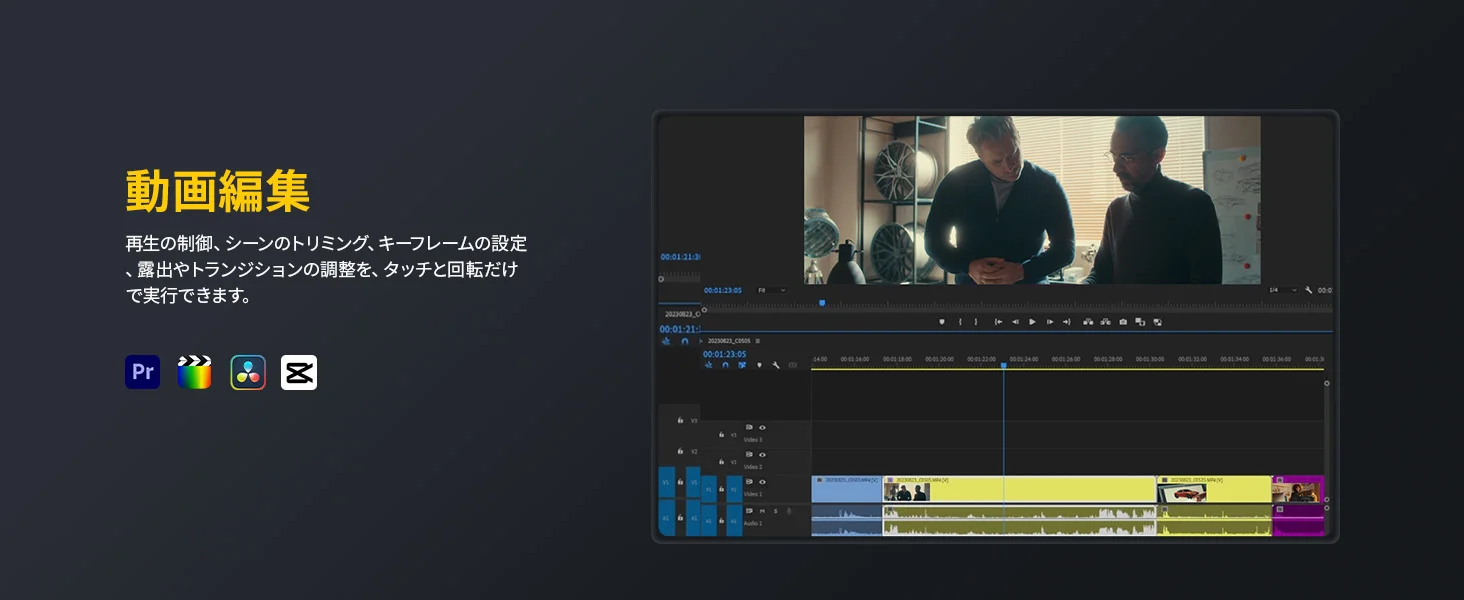Toggle linked selection in the timeline
Viewport: 1464px width, 600px height.
tap(742, 365)
